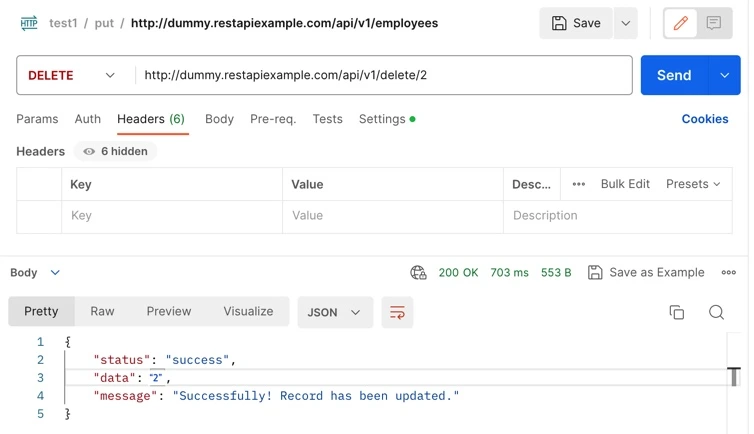Toggle line wrap in the response
Screen dimensions: 754x434
(x=397, y=312)
